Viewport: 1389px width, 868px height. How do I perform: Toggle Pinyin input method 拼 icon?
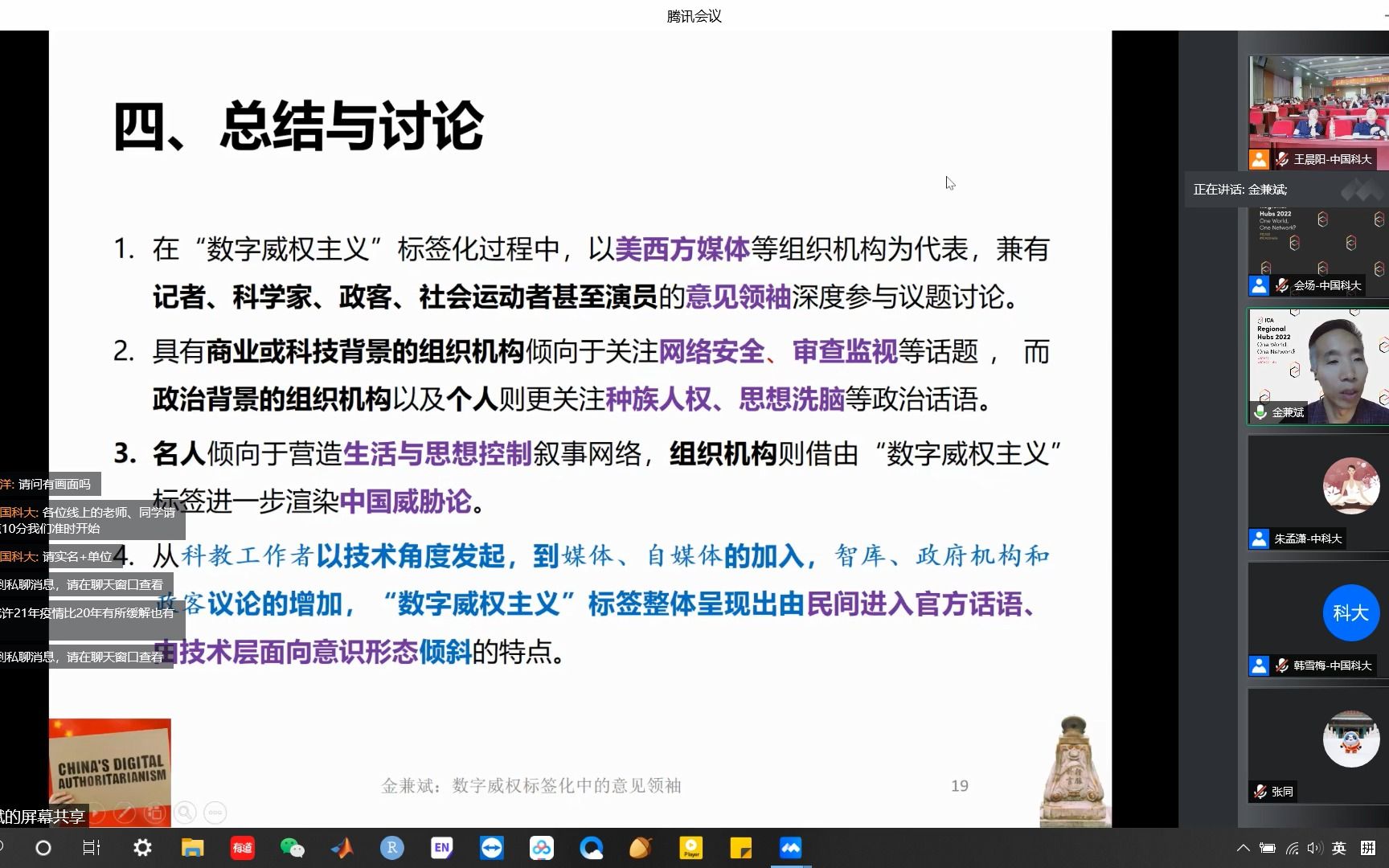pyautogui.click(x=1367, y=848)
